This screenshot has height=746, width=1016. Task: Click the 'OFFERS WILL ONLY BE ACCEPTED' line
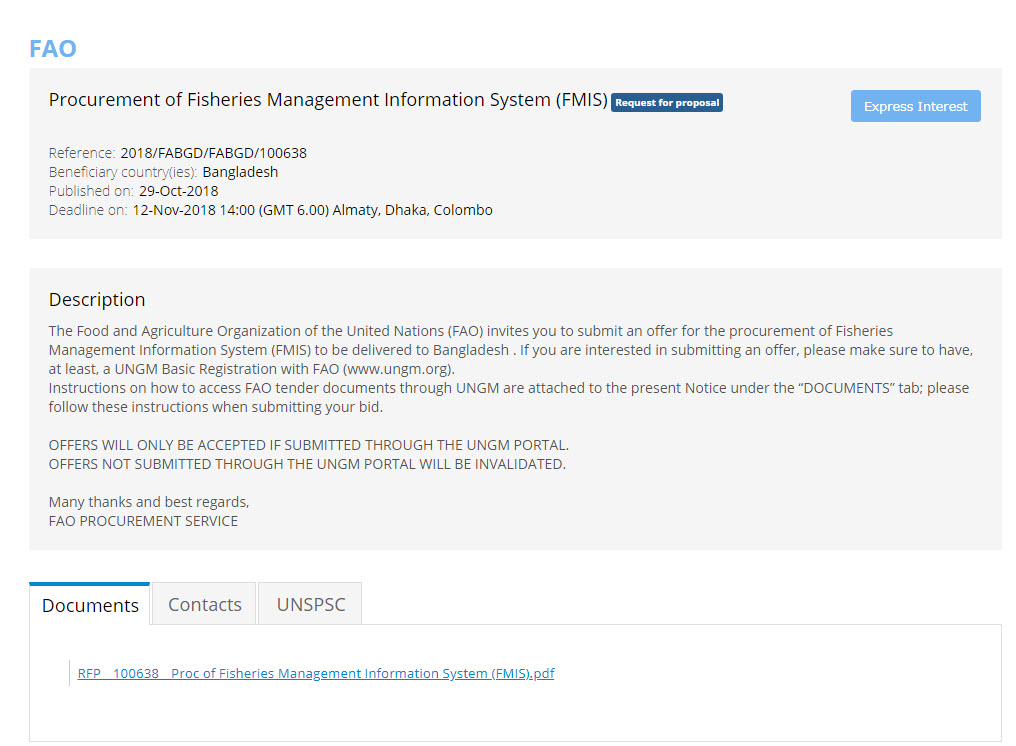[x=308, y=445]
